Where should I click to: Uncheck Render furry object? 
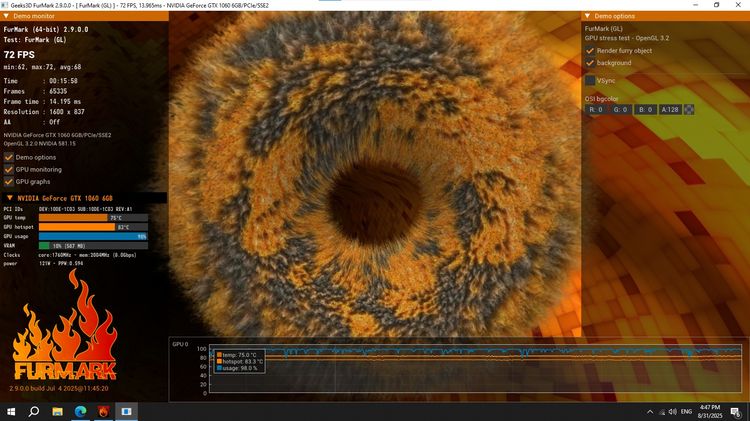(590, 49)
